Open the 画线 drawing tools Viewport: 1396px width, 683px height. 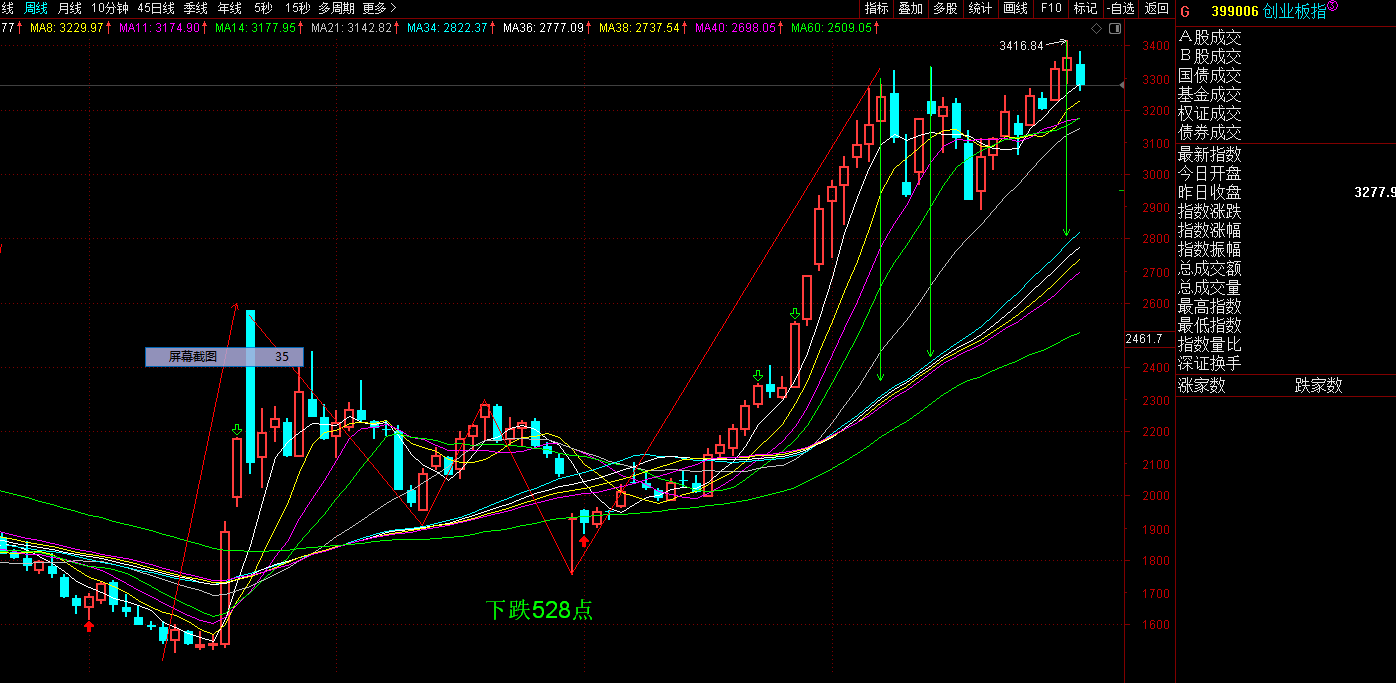coord(1016,8)
